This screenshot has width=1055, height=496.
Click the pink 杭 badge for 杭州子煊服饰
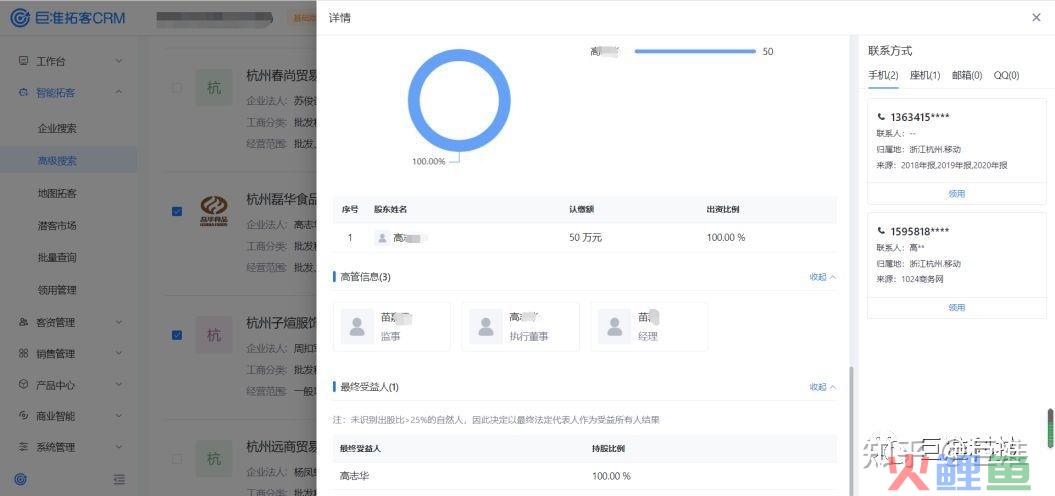(214, 335)
